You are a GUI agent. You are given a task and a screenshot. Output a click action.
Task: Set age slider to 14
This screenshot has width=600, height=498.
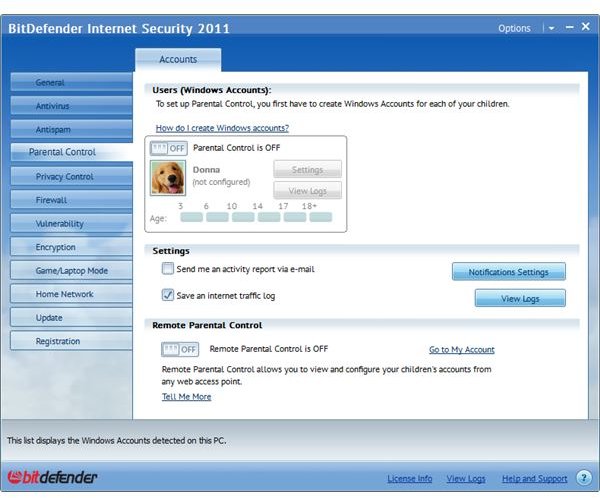point(269,217)
